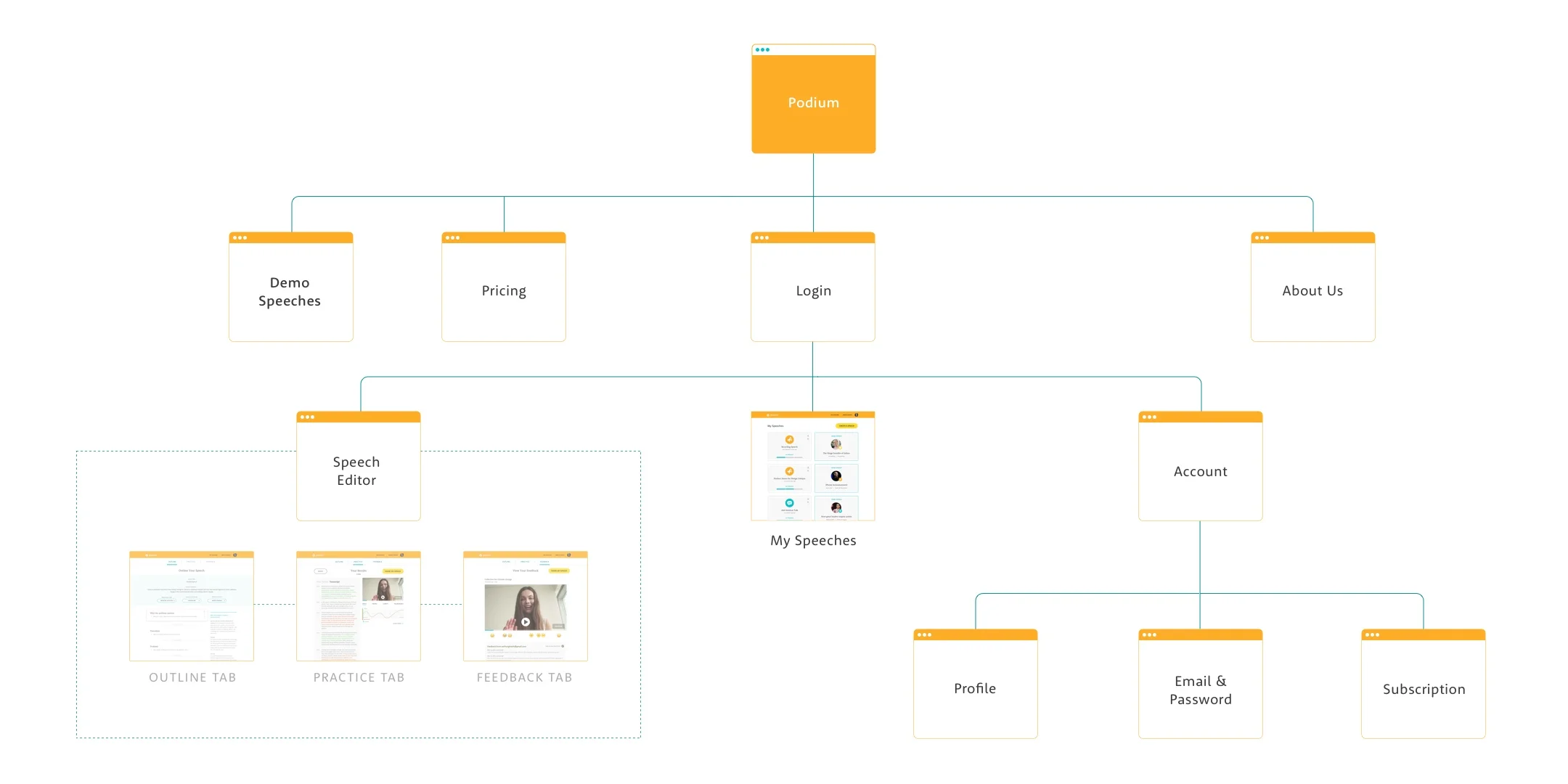The image size is (1568, 784).
Task: Click the user avatar in My Speeches header
Action: (857, 415)
